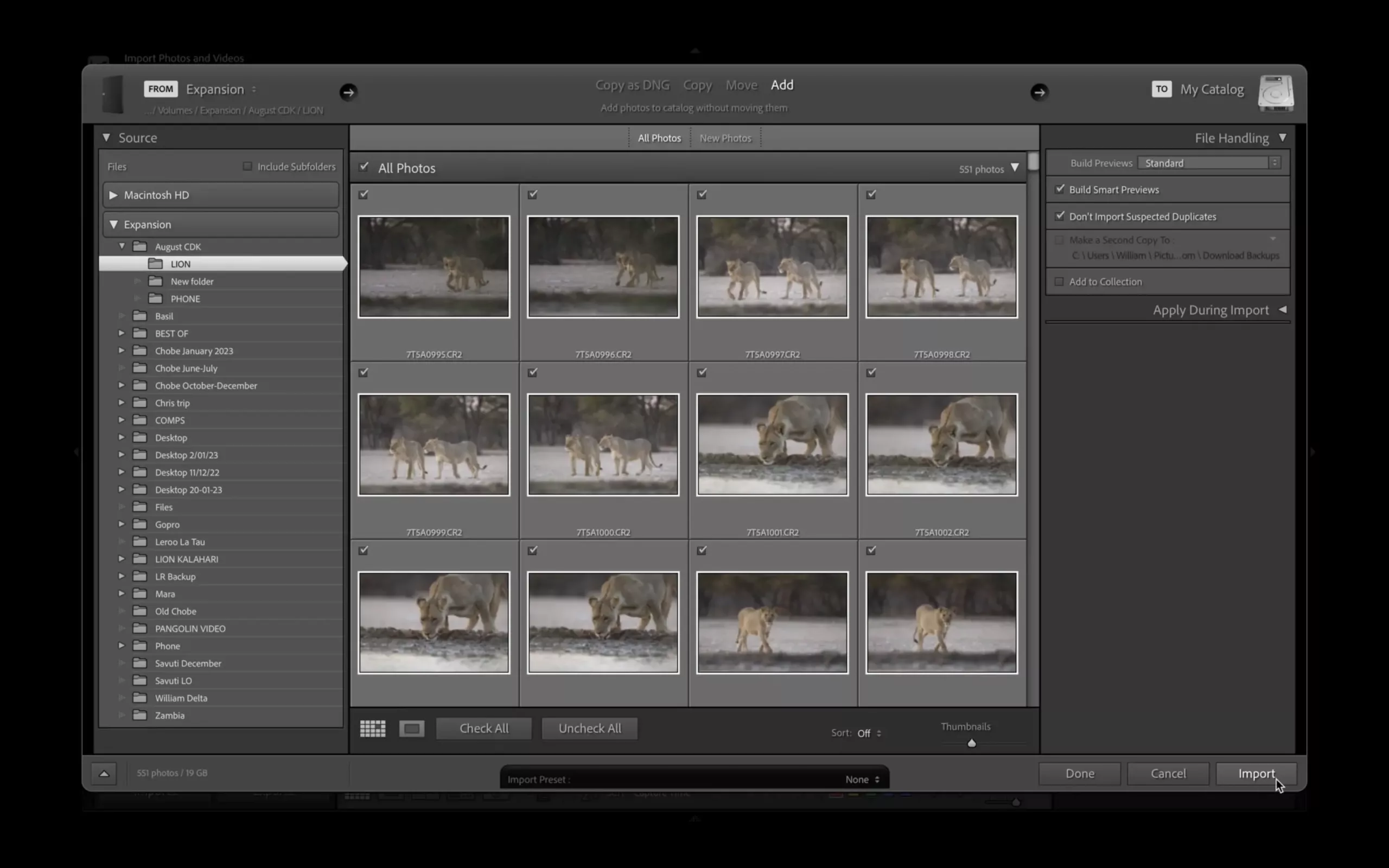Expand the Macintosh HD volume
The image size is (1389, 868).
point(113,195)
